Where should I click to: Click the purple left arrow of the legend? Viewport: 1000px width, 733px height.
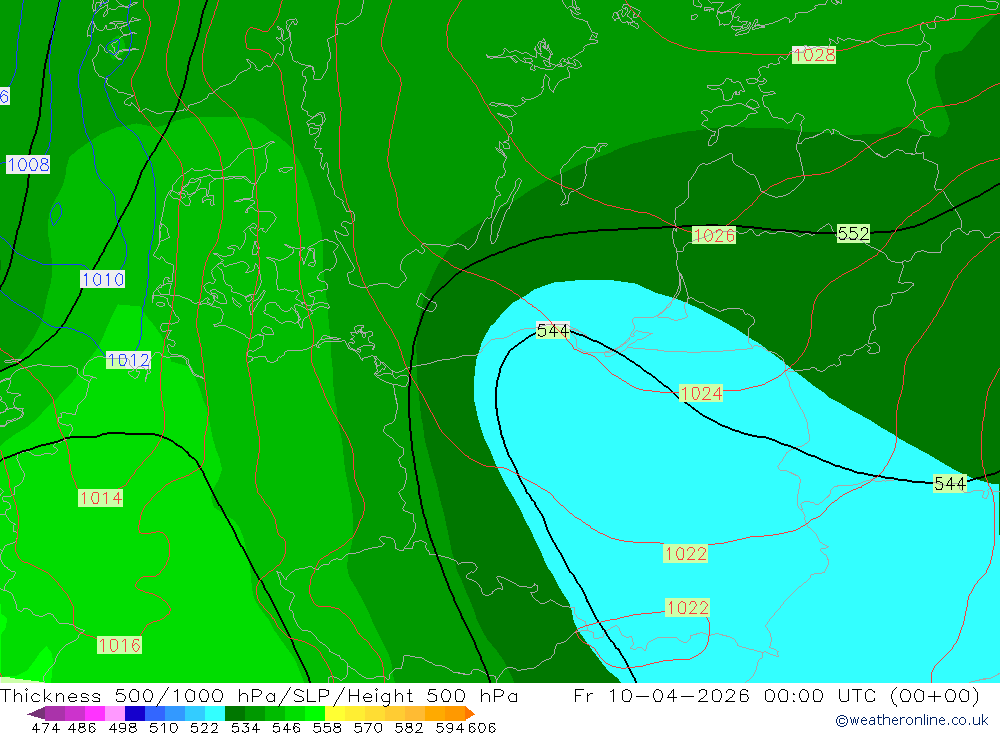tap(36, 713)
